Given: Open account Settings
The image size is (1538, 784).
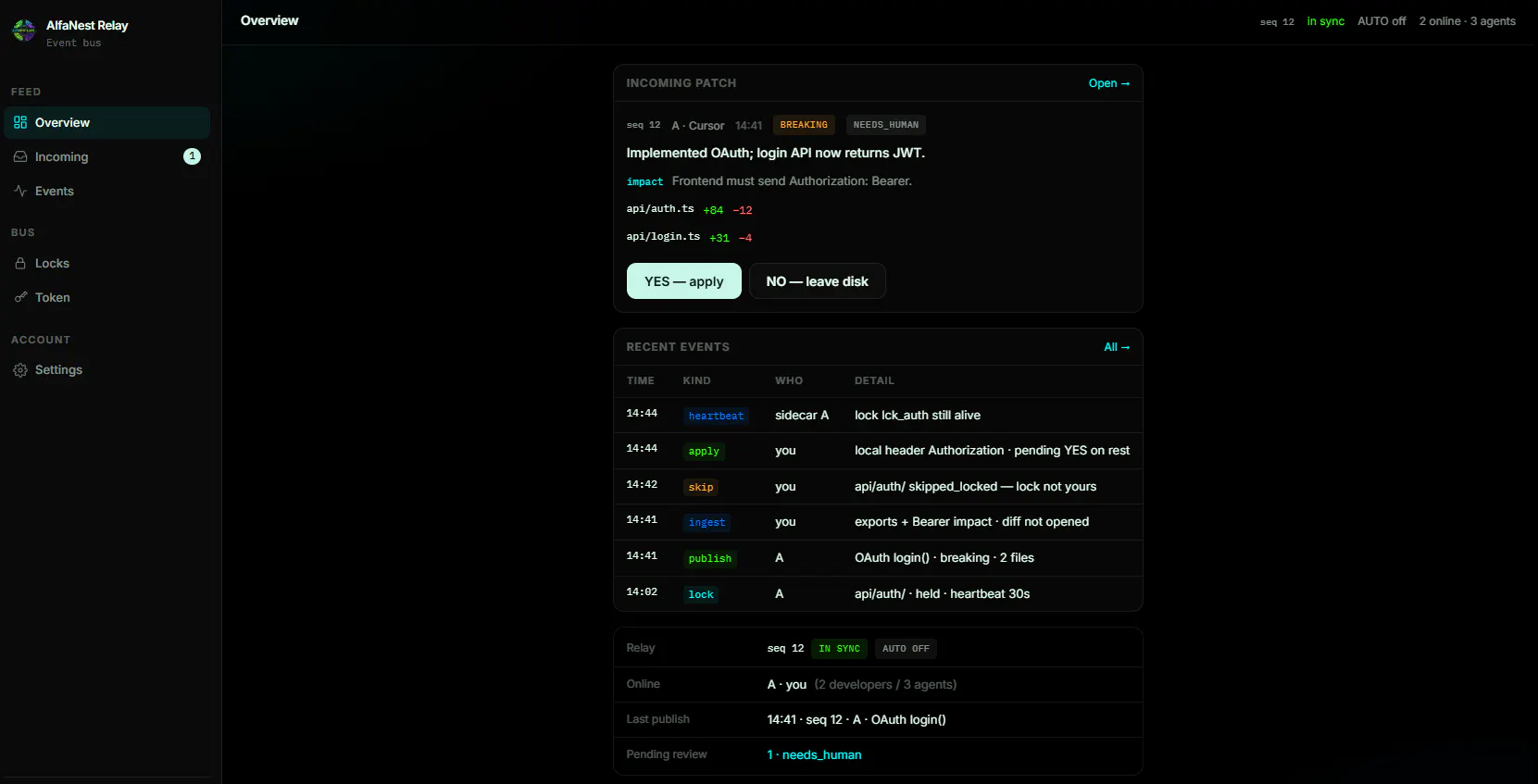Looking at the screenshot, I should click(106, 369).
